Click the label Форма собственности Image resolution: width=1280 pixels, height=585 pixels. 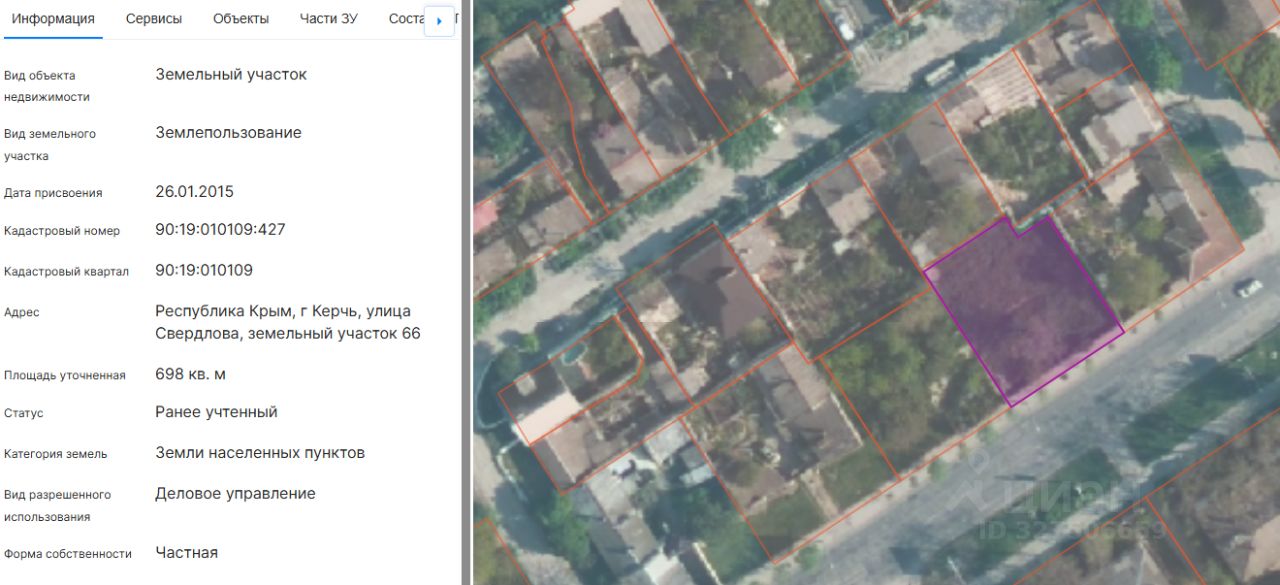tap(68, 553)
